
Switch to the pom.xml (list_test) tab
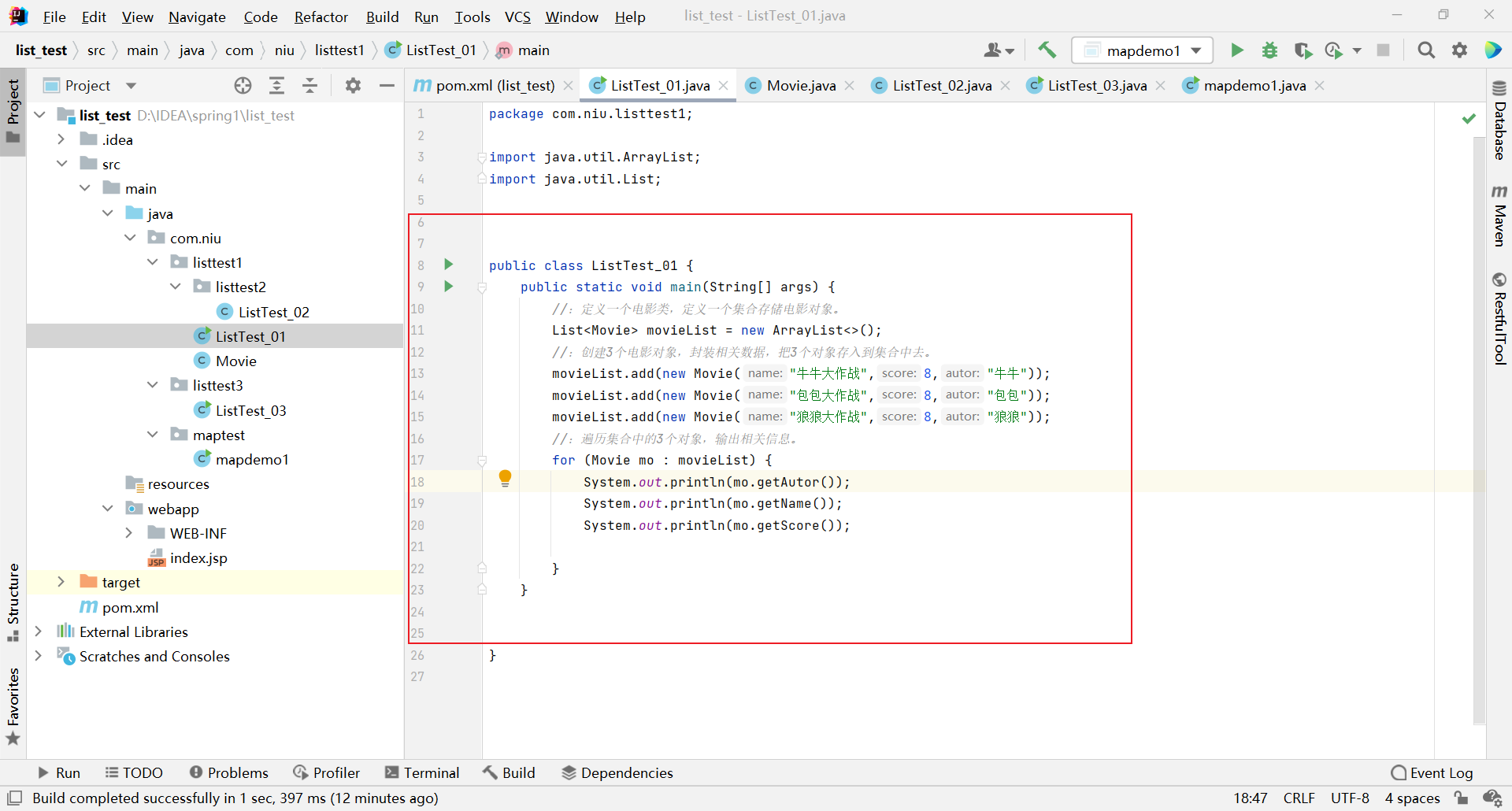coord(495,85)
